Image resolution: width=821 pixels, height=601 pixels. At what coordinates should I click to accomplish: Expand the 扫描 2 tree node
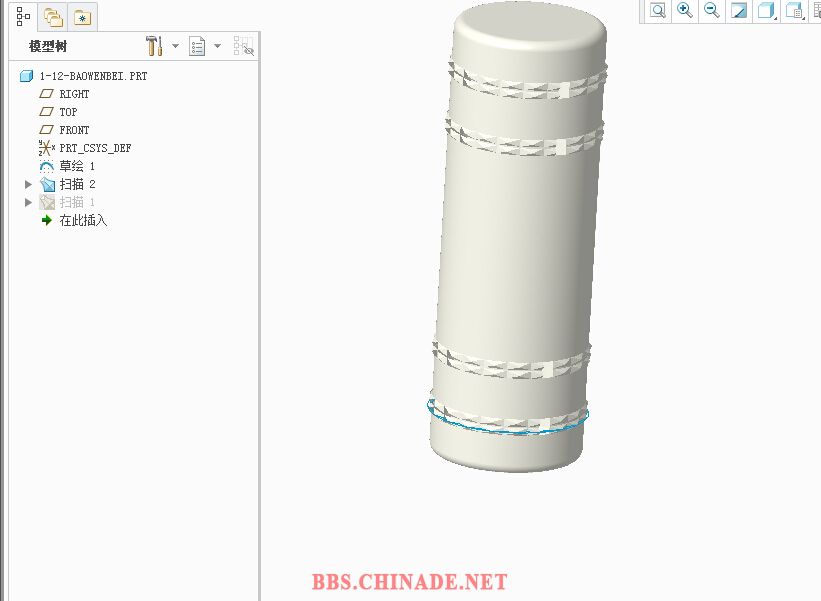click(x=28, y=184)
